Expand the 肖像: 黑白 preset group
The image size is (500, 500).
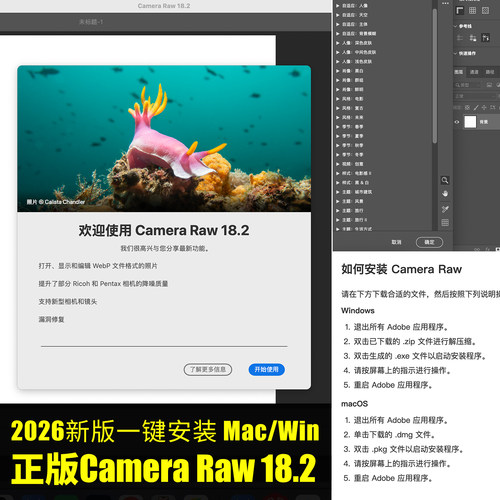(x=337, y=71)
